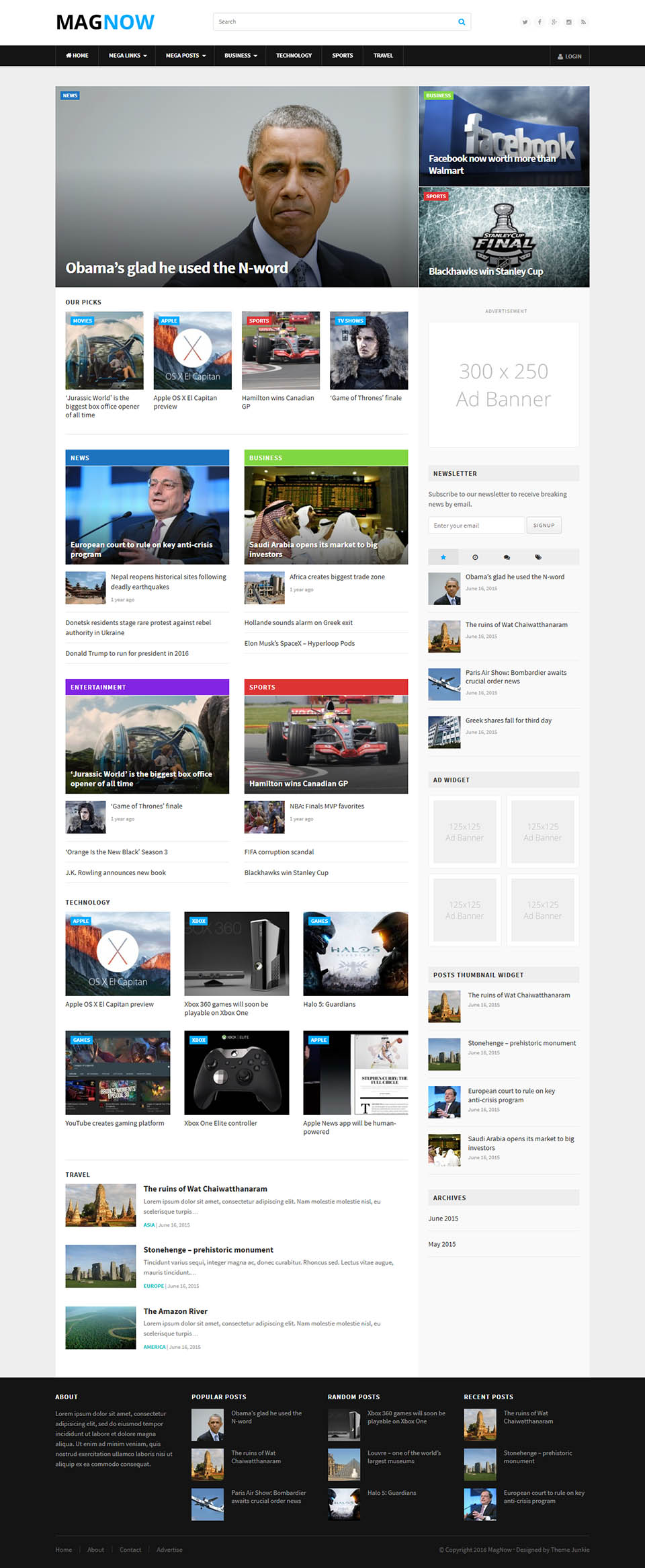Click the Google Plus icon
This screenshot has width=645, height=1568.
coord(554,22)
